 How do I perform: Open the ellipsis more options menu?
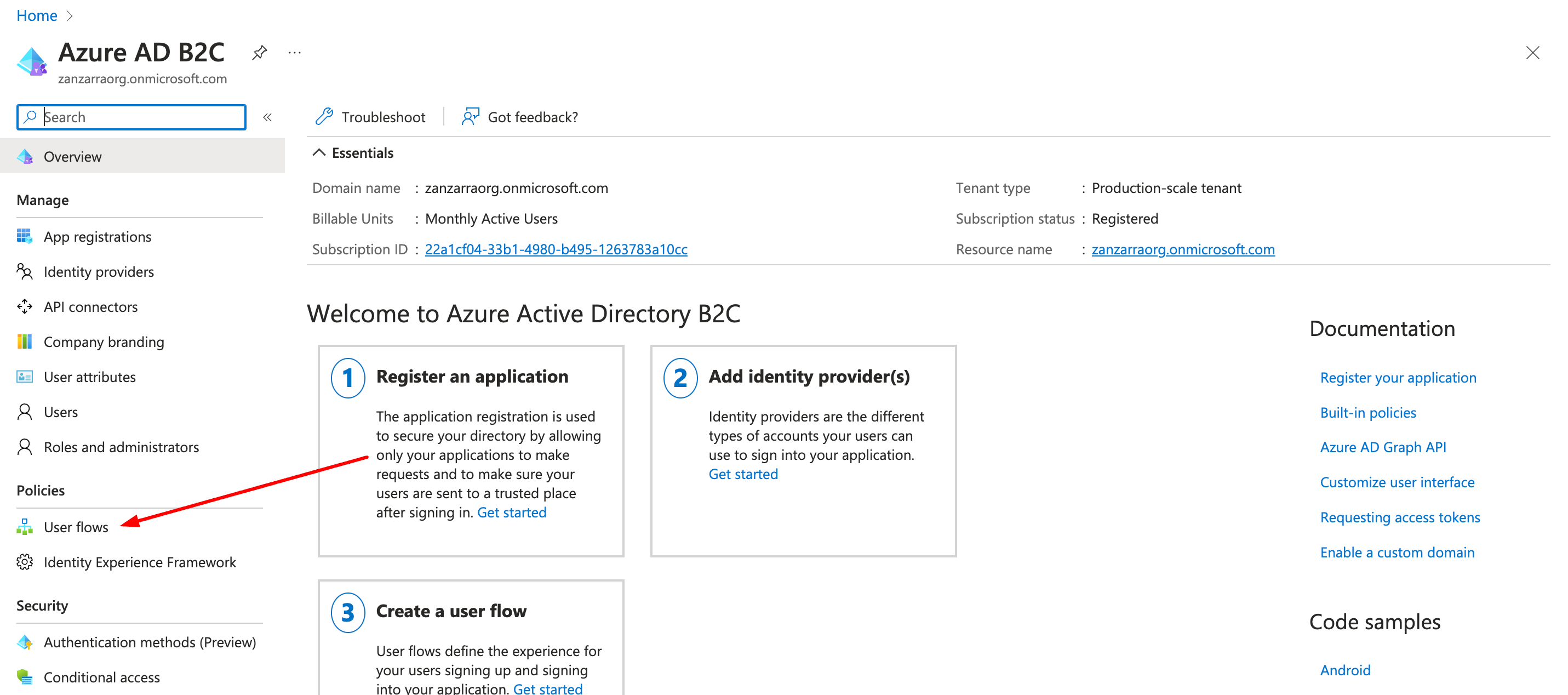[x=295, y=53]
